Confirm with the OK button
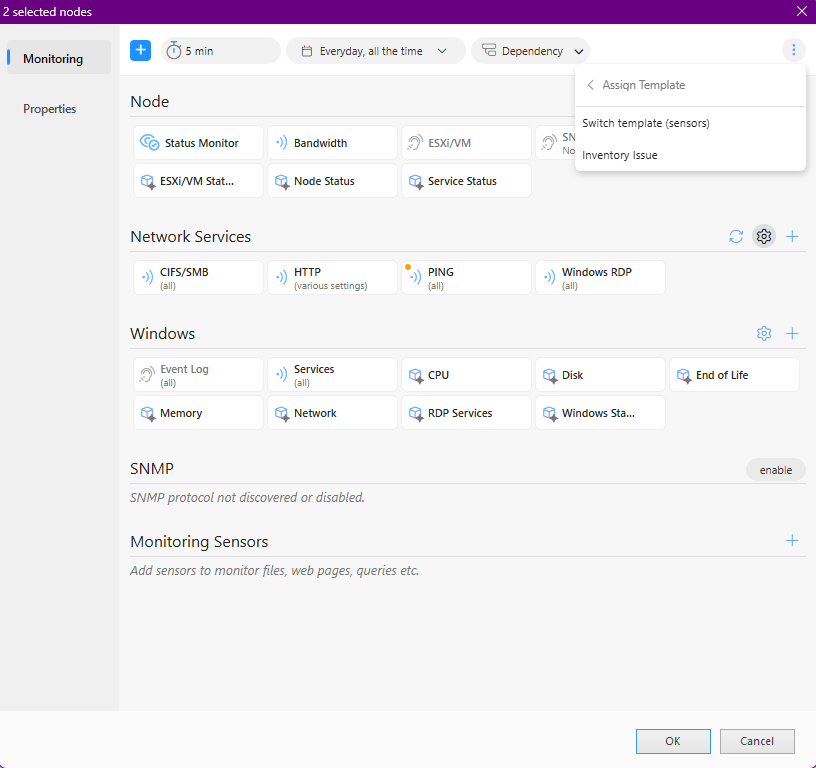Screen dimensions: 816x768 pyautogui.click(x=673, y=741)
